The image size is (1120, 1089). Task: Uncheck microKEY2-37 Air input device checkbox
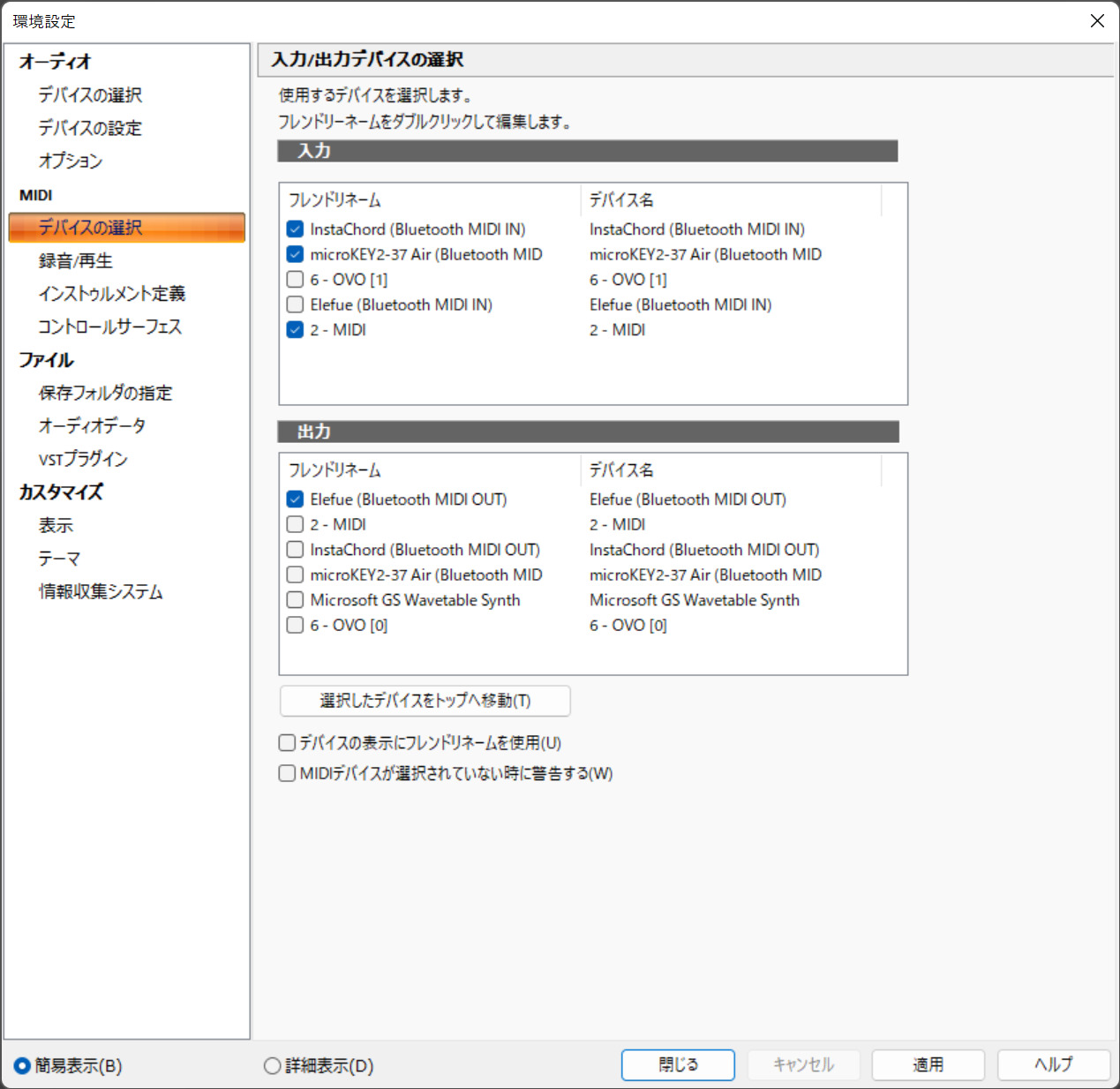click(295, 254)
